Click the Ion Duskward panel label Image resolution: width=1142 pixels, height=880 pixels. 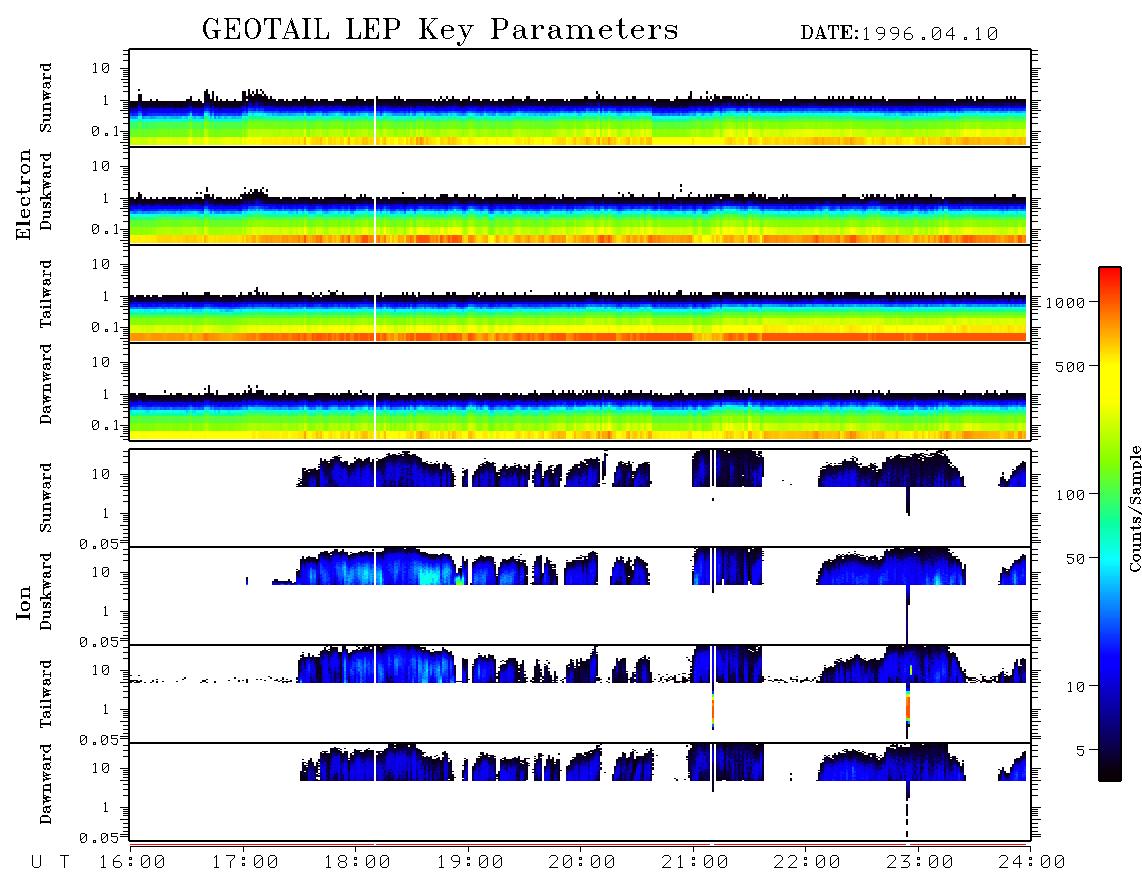[46, 591]
